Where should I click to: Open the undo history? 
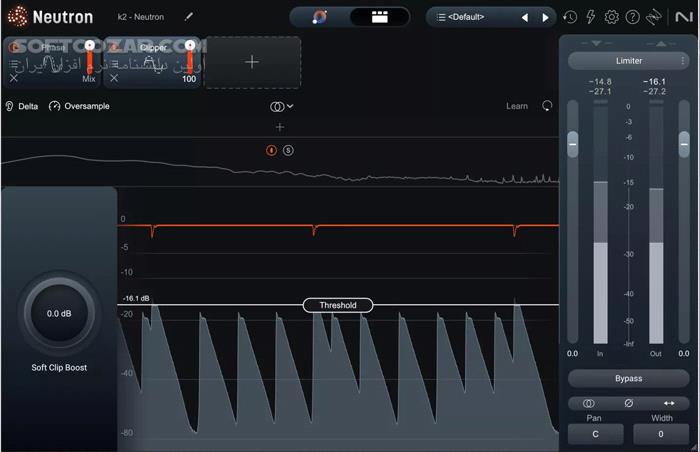click(x=570, y=17)
